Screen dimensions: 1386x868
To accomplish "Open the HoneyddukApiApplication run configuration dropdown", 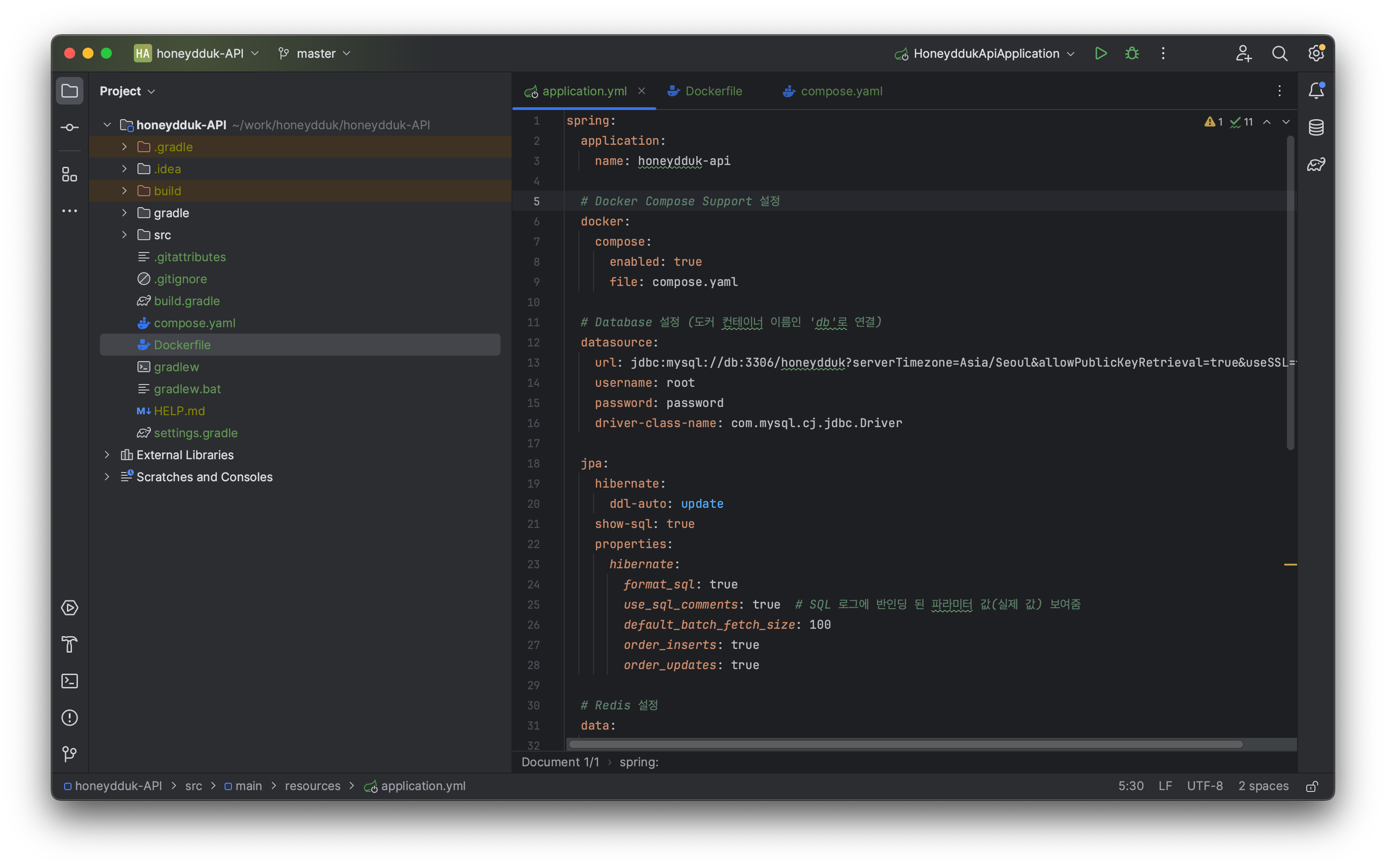I will tap(985, 53).
